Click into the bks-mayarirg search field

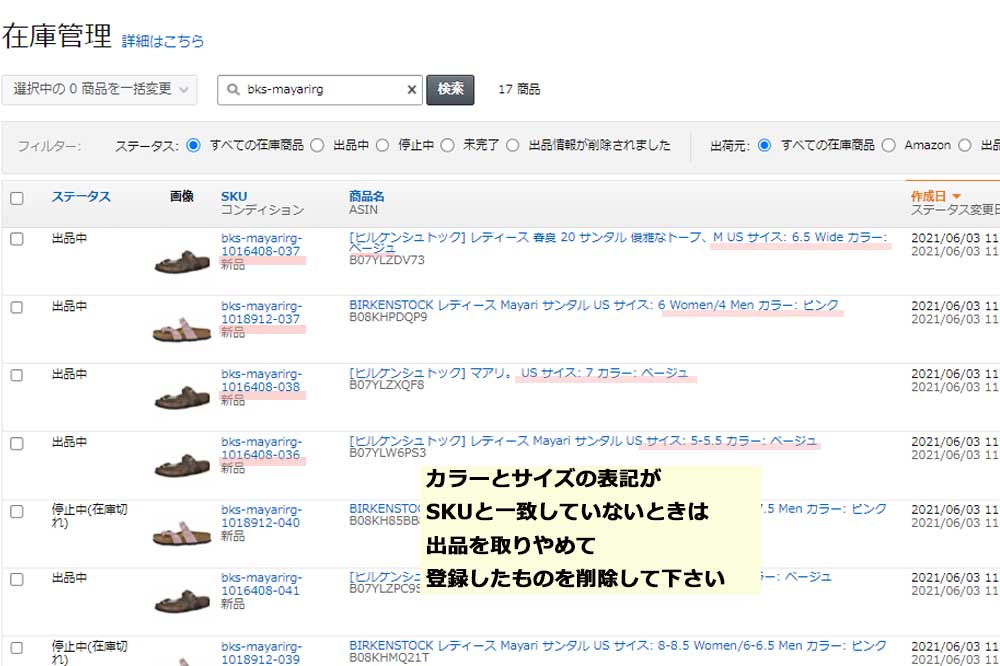(322, 90)
